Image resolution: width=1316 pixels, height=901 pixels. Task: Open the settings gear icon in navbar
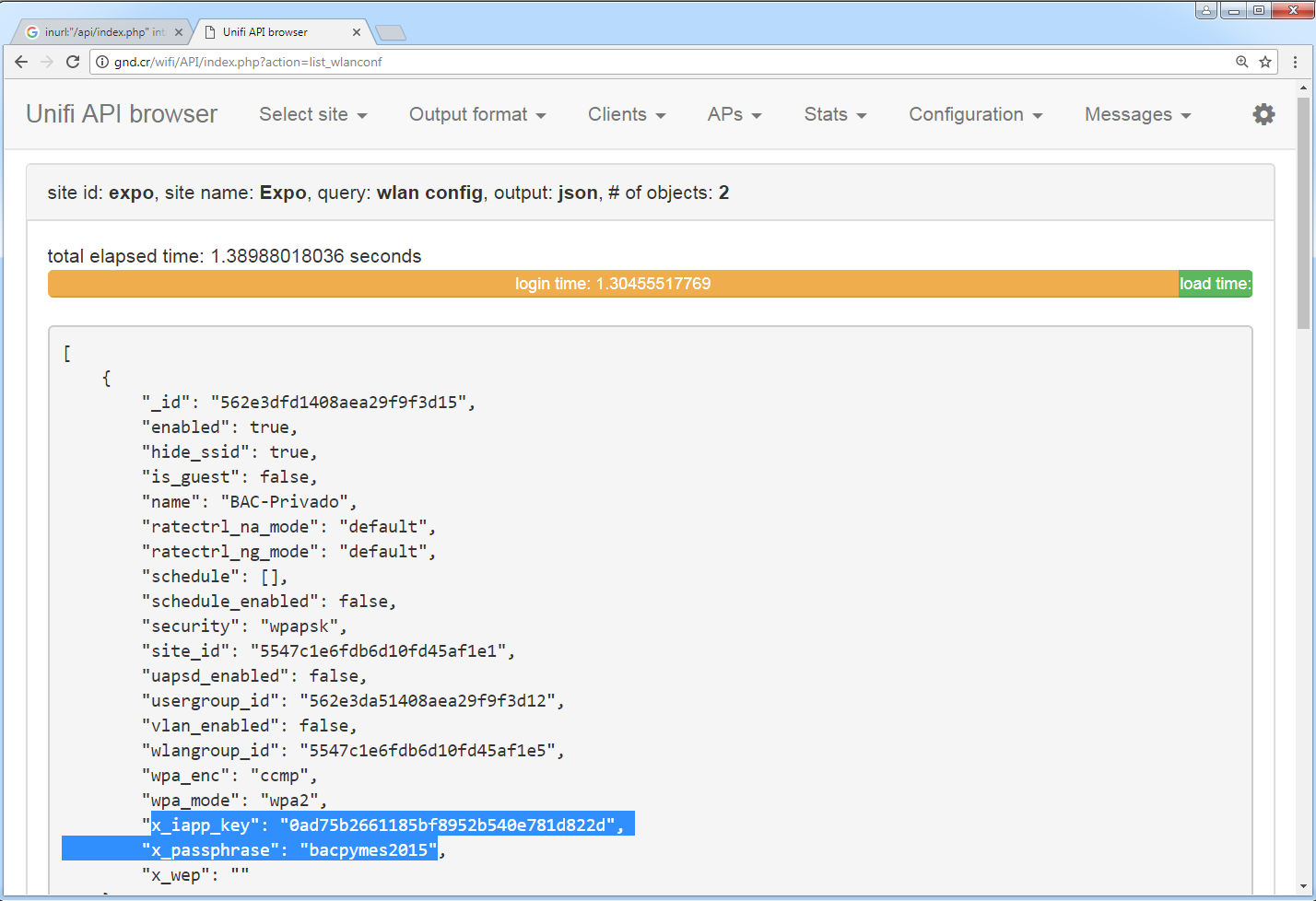tap(1263, 114)
